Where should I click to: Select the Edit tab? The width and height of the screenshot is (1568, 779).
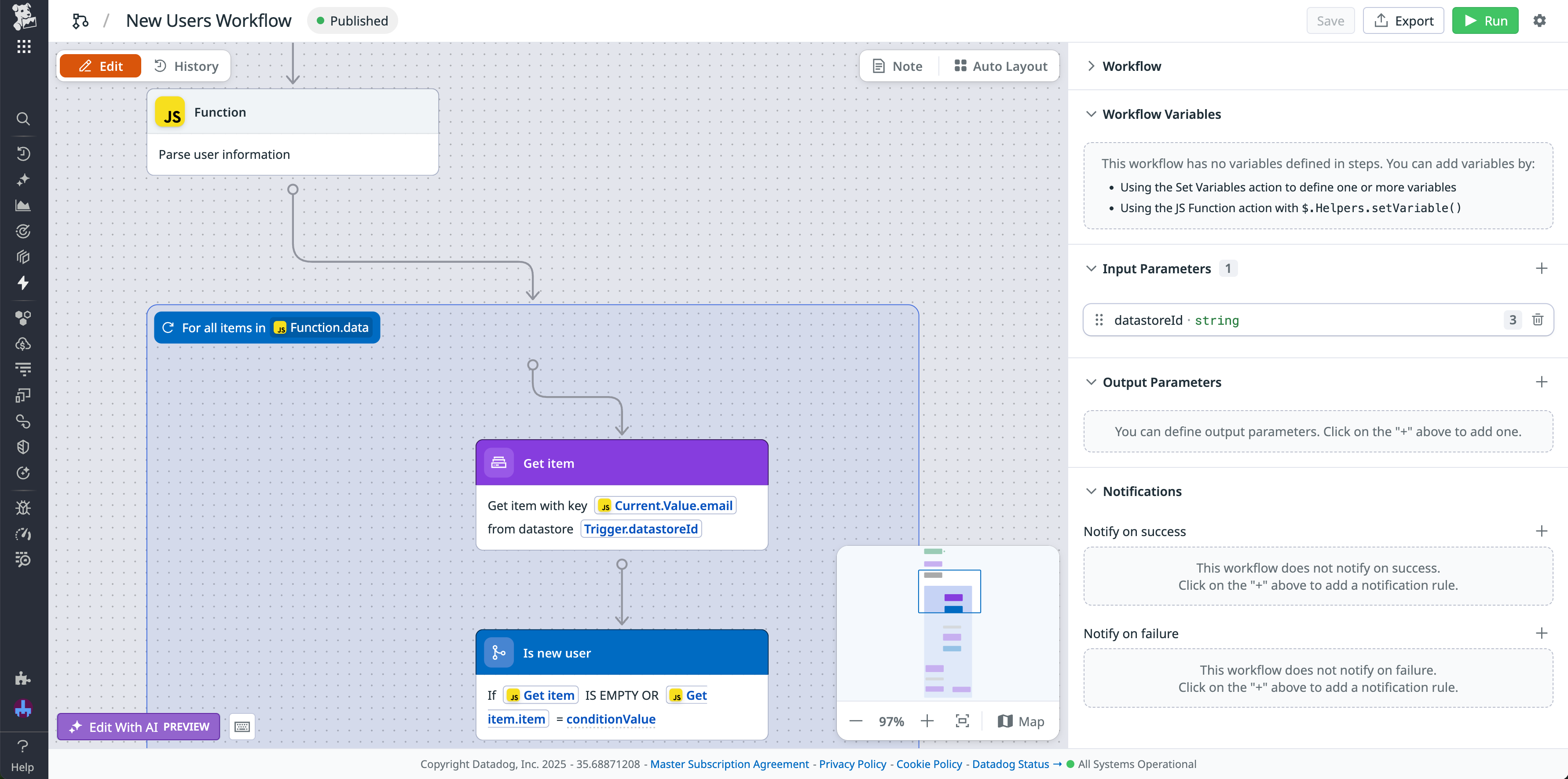coord(100,65)
